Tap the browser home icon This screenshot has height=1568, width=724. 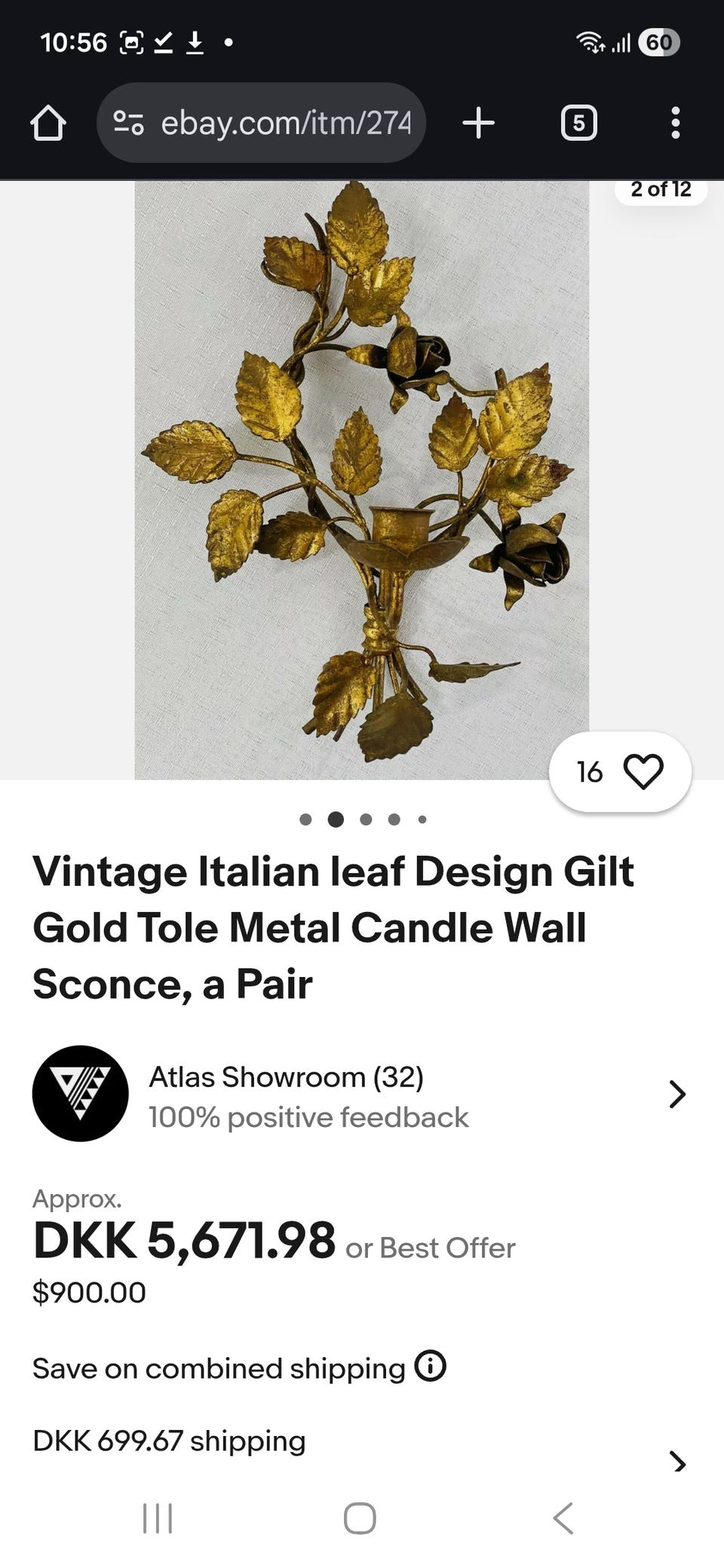pyautogui.click(x=48, y=123)
